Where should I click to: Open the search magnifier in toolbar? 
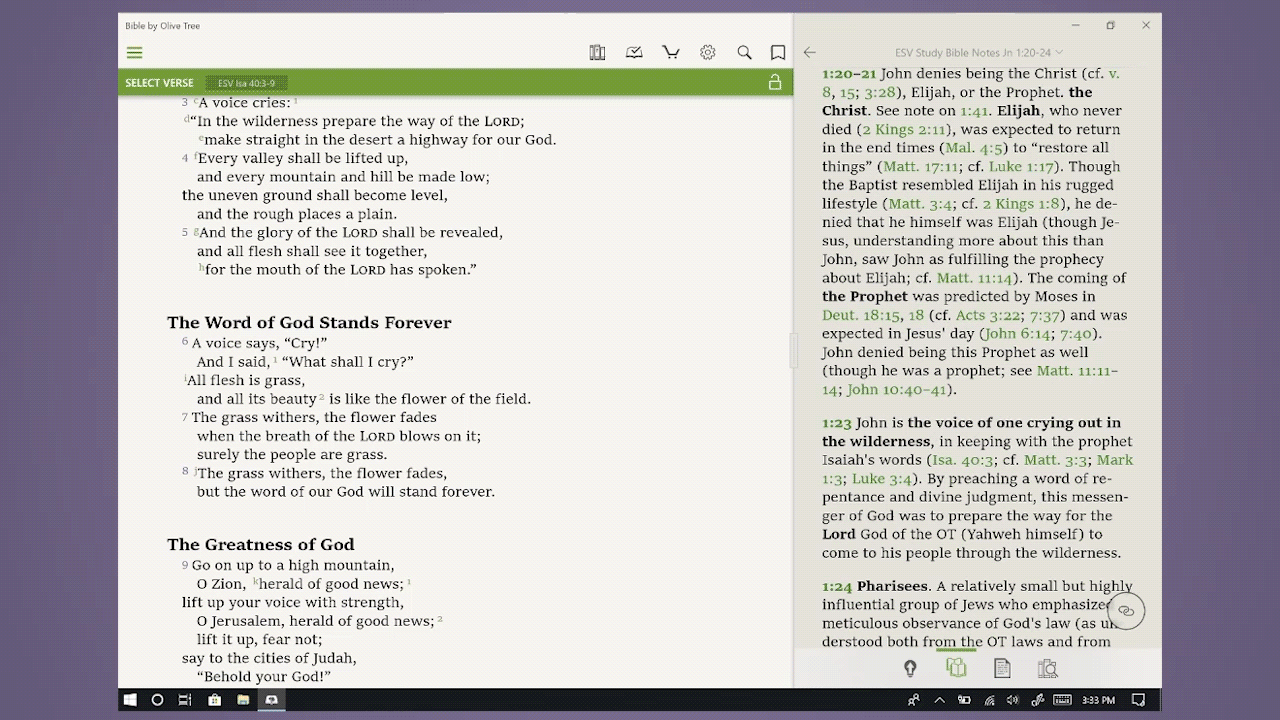point(744,53)
